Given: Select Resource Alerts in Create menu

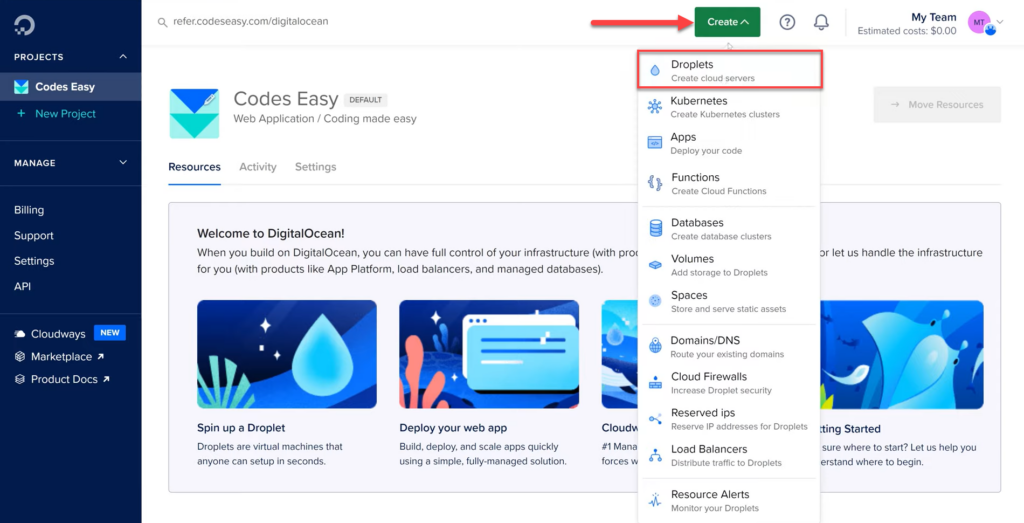Looking at the screenshot, I should click(x=729, y=501).
